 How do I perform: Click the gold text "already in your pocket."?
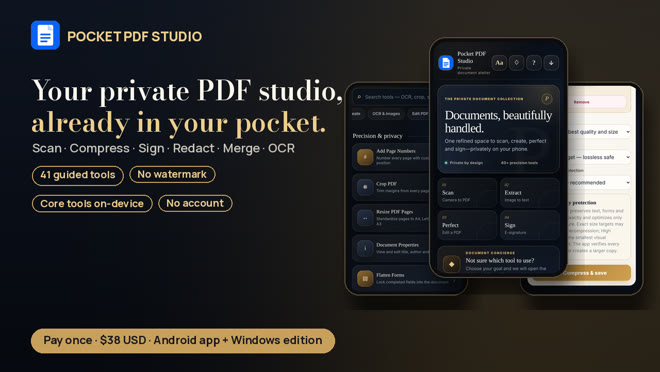[x=179, y=123]
